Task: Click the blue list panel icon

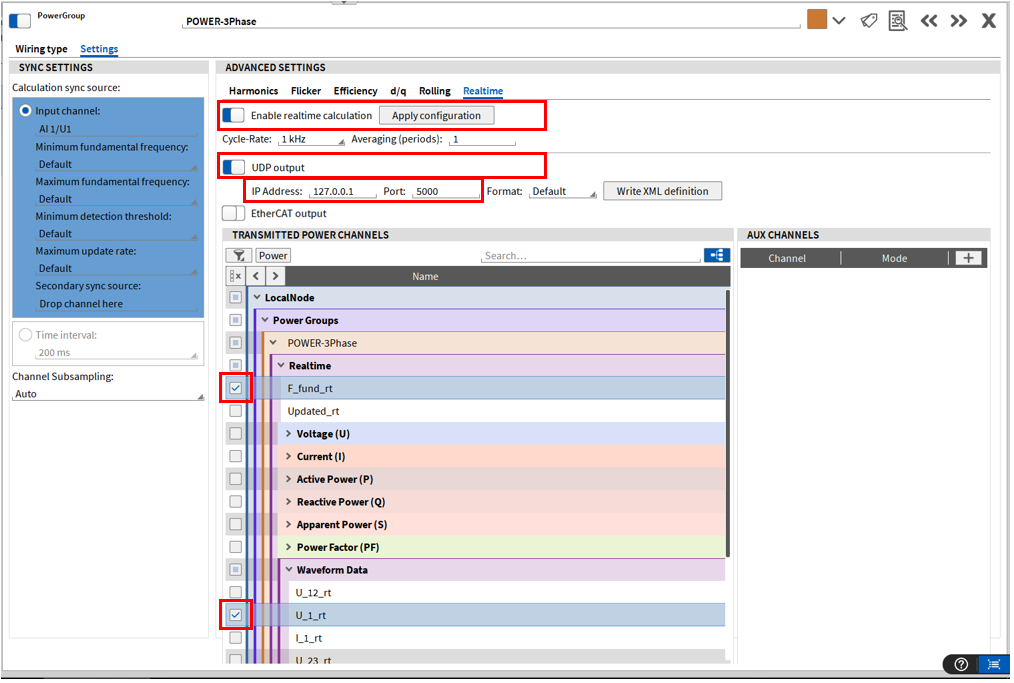Action: pyautogui.click(x=994, y=664)
